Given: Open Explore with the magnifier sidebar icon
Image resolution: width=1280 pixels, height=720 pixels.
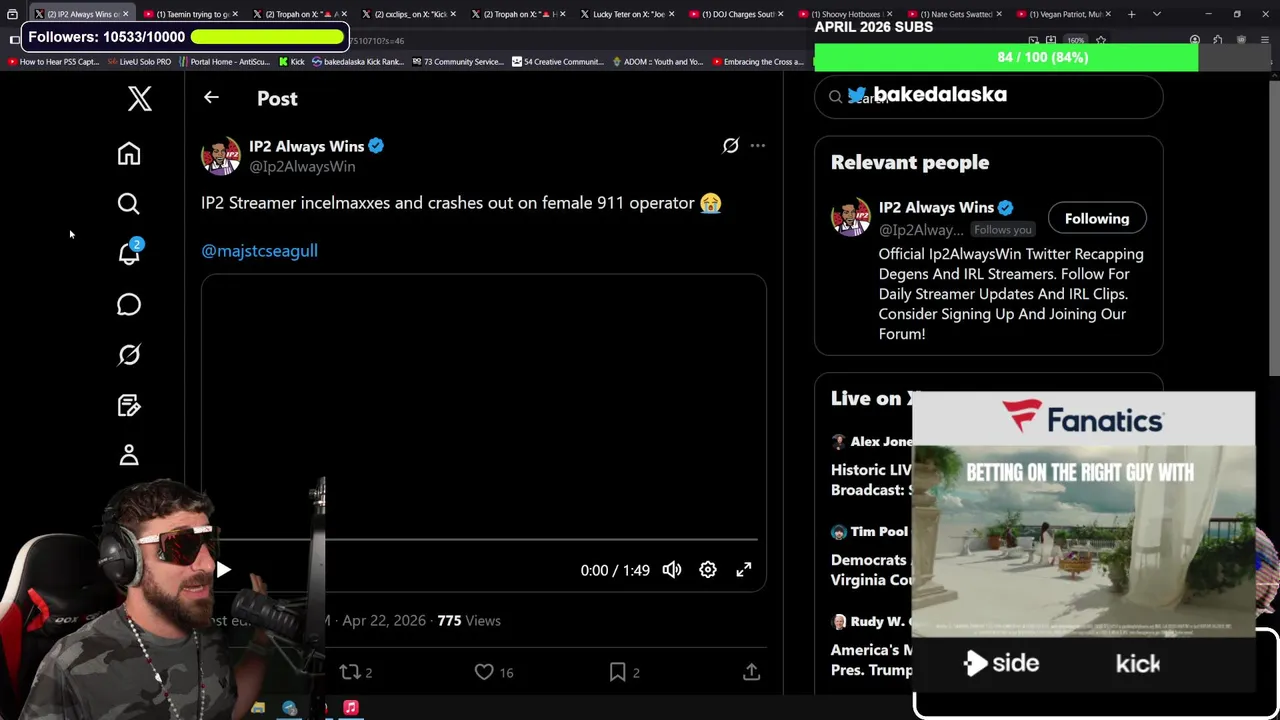Looking at the screenshot, I should 129,204.
